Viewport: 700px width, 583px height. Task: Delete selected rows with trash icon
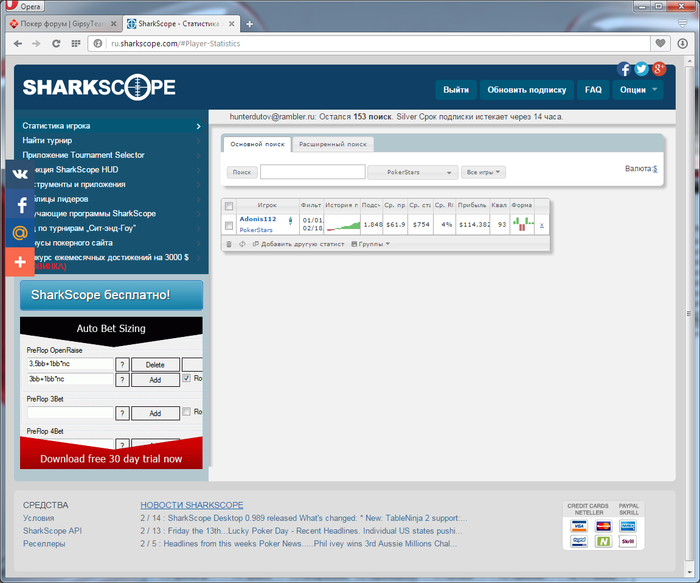(229, 244)
